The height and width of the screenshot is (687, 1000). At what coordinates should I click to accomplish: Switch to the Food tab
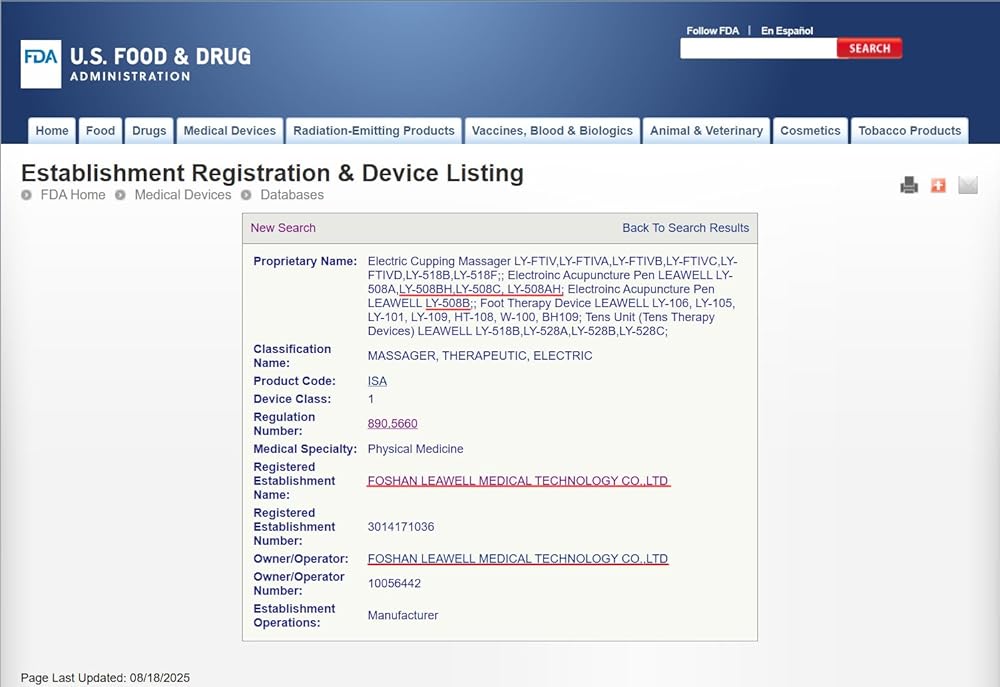[x=100, y=131]
